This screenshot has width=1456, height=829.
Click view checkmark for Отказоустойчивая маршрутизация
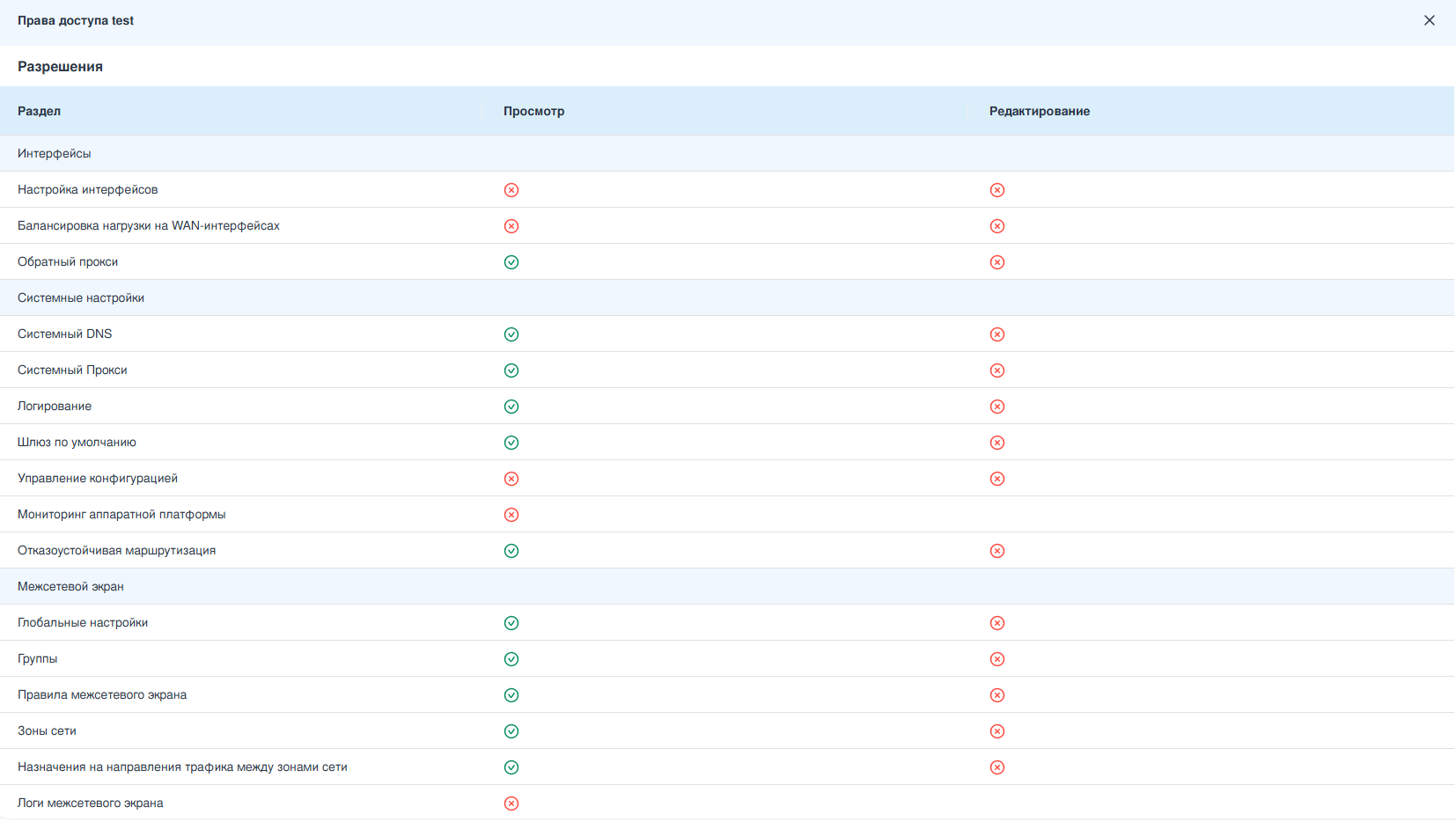(x=511, y=551)
